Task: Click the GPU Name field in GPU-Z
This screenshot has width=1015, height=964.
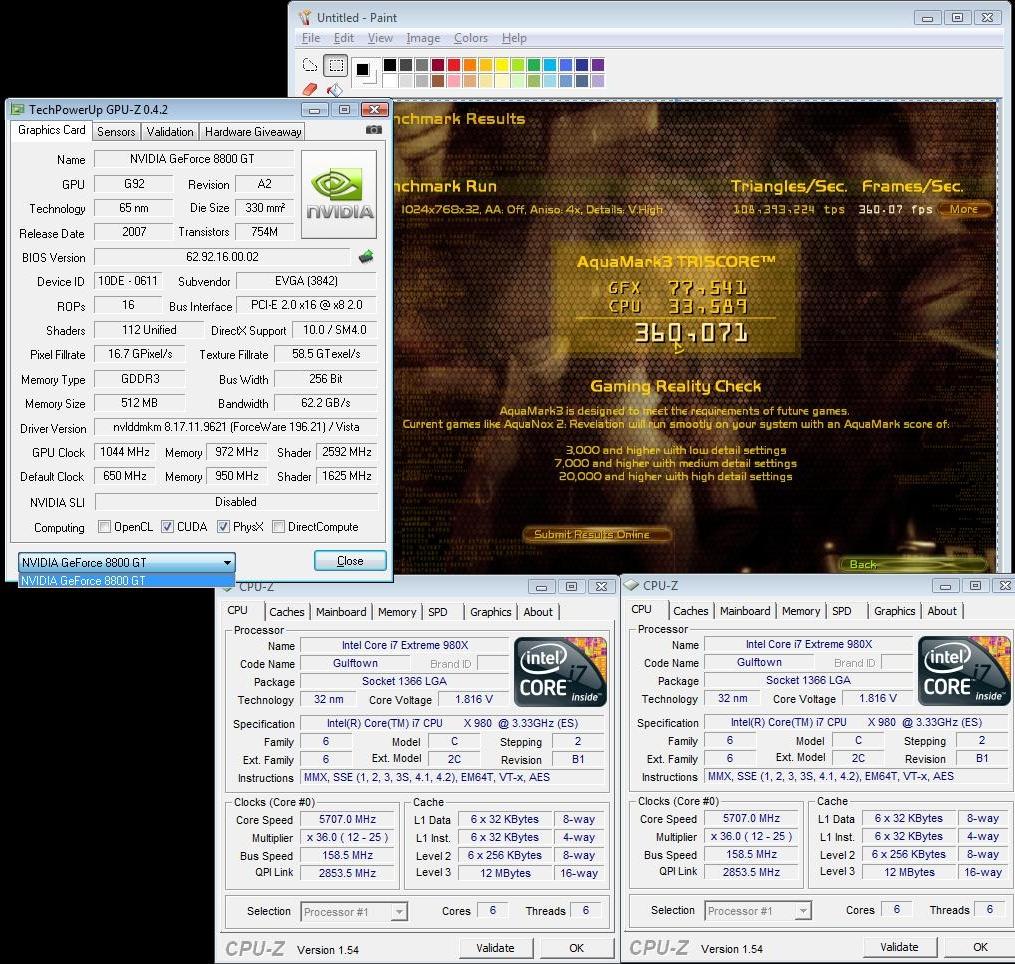Action: tap(193, 159)
